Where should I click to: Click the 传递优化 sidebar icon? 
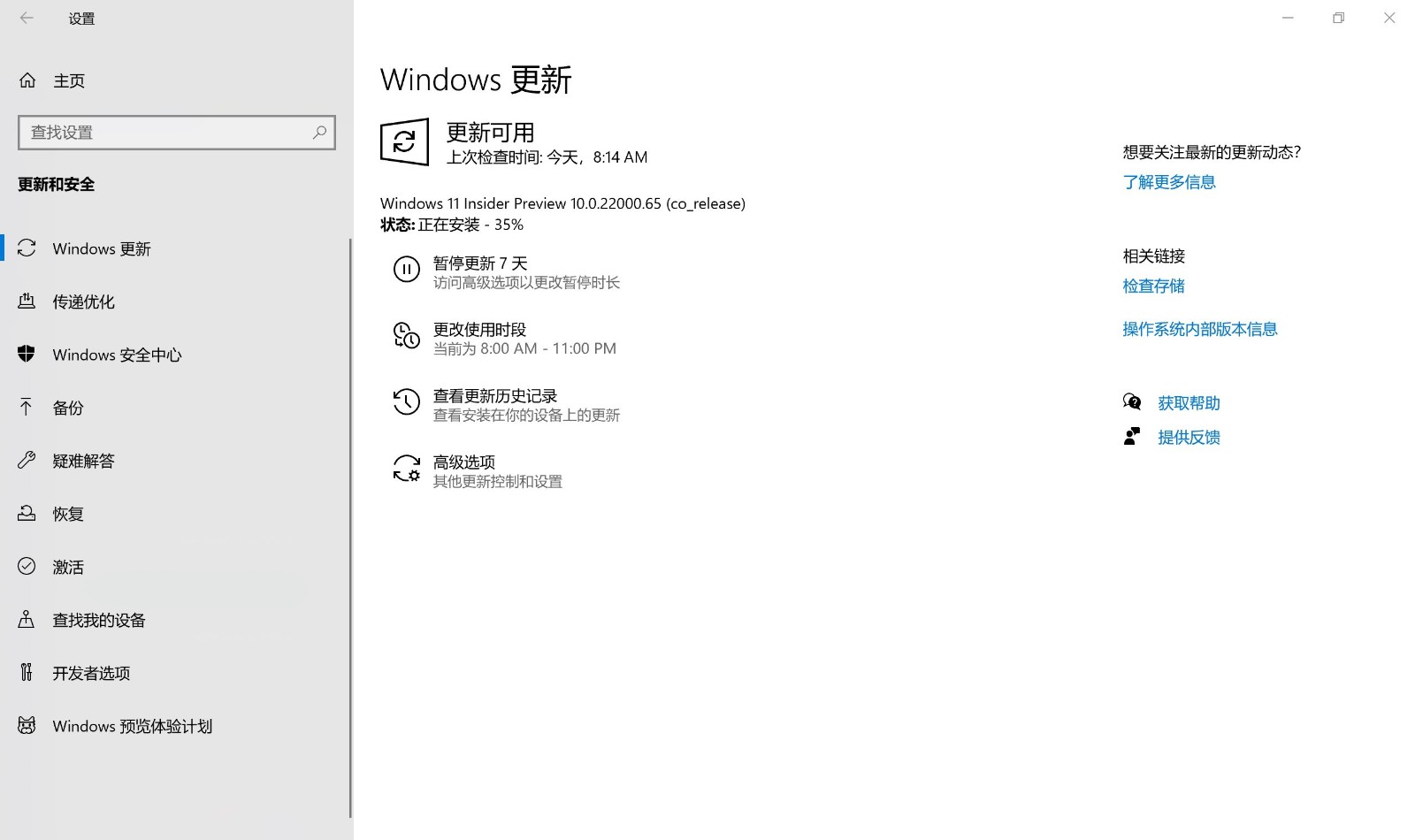(27, 302)
